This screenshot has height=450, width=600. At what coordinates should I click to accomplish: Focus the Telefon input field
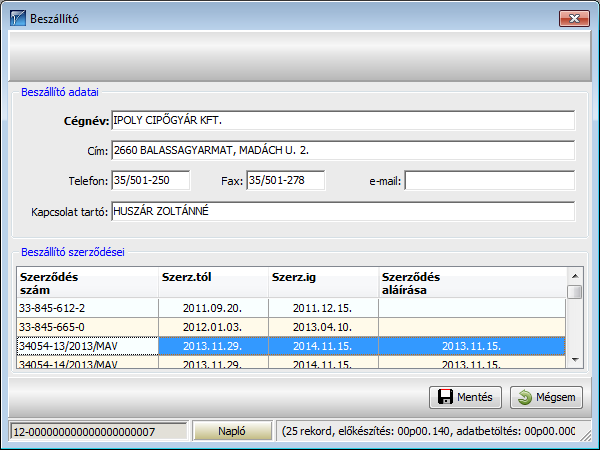tap(151, 180)
